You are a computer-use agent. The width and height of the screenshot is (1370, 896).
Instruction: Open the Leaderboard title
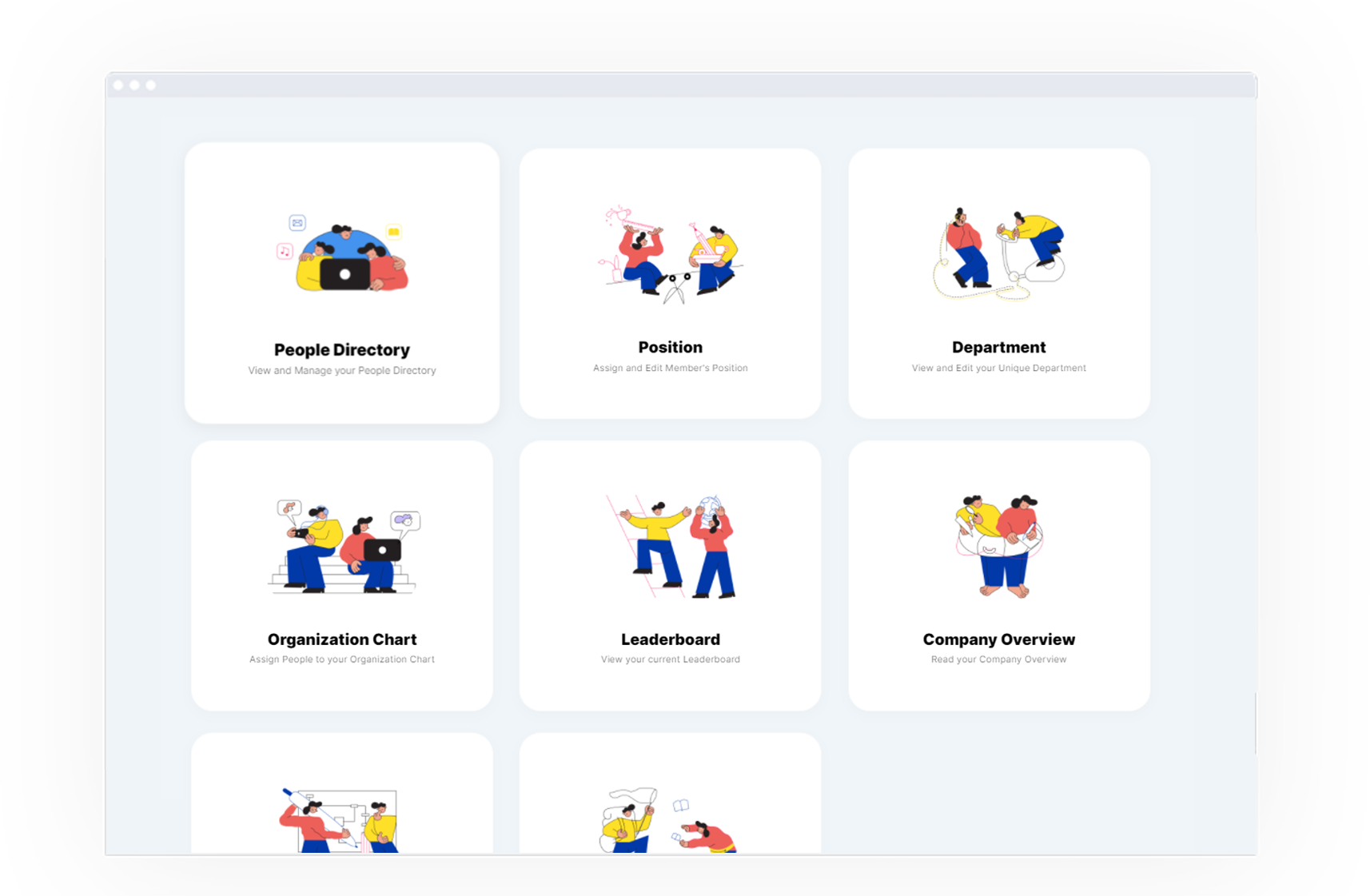(x=670, y=639)
